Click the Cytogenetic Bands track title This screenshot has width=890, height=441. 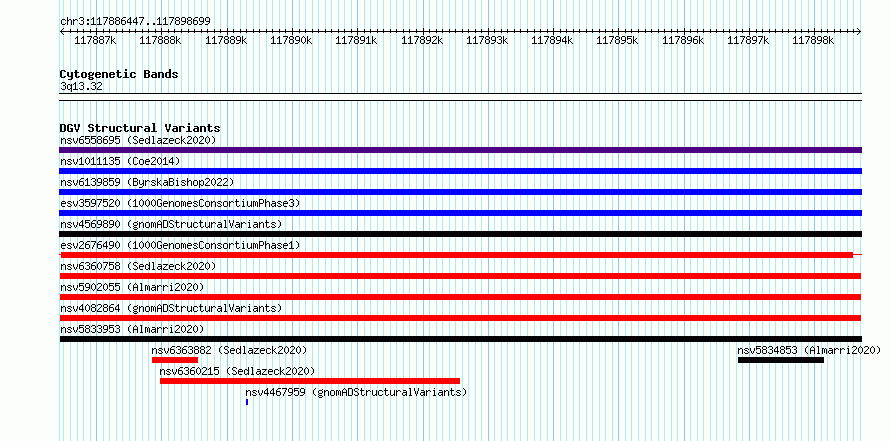point(119,74)
